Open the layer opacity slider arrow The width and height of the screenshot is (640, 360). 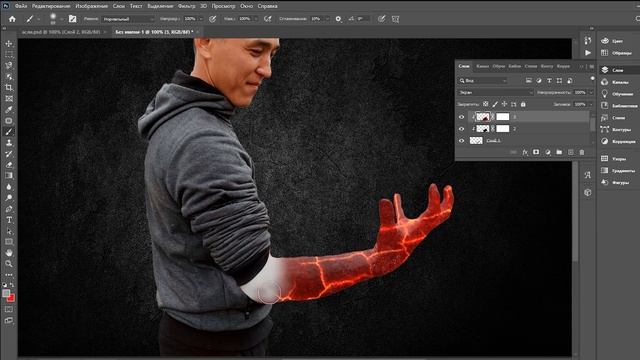click(x=591, y=93)
